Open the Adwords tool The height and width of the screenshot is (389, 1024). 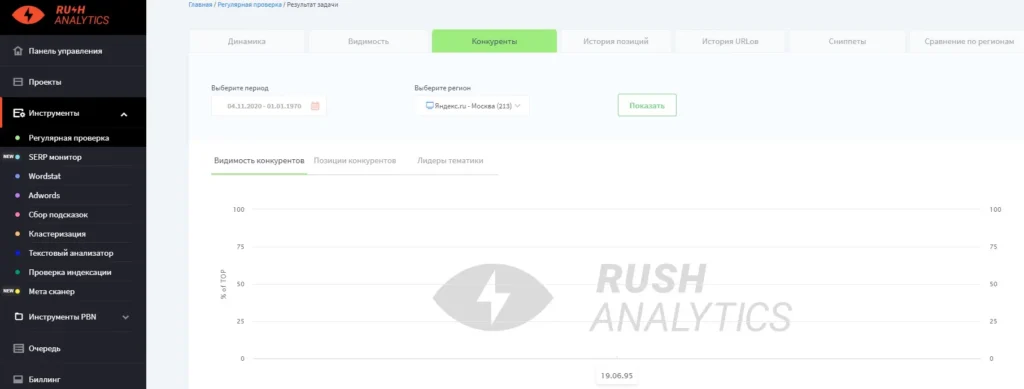click(x=44, y=195)
